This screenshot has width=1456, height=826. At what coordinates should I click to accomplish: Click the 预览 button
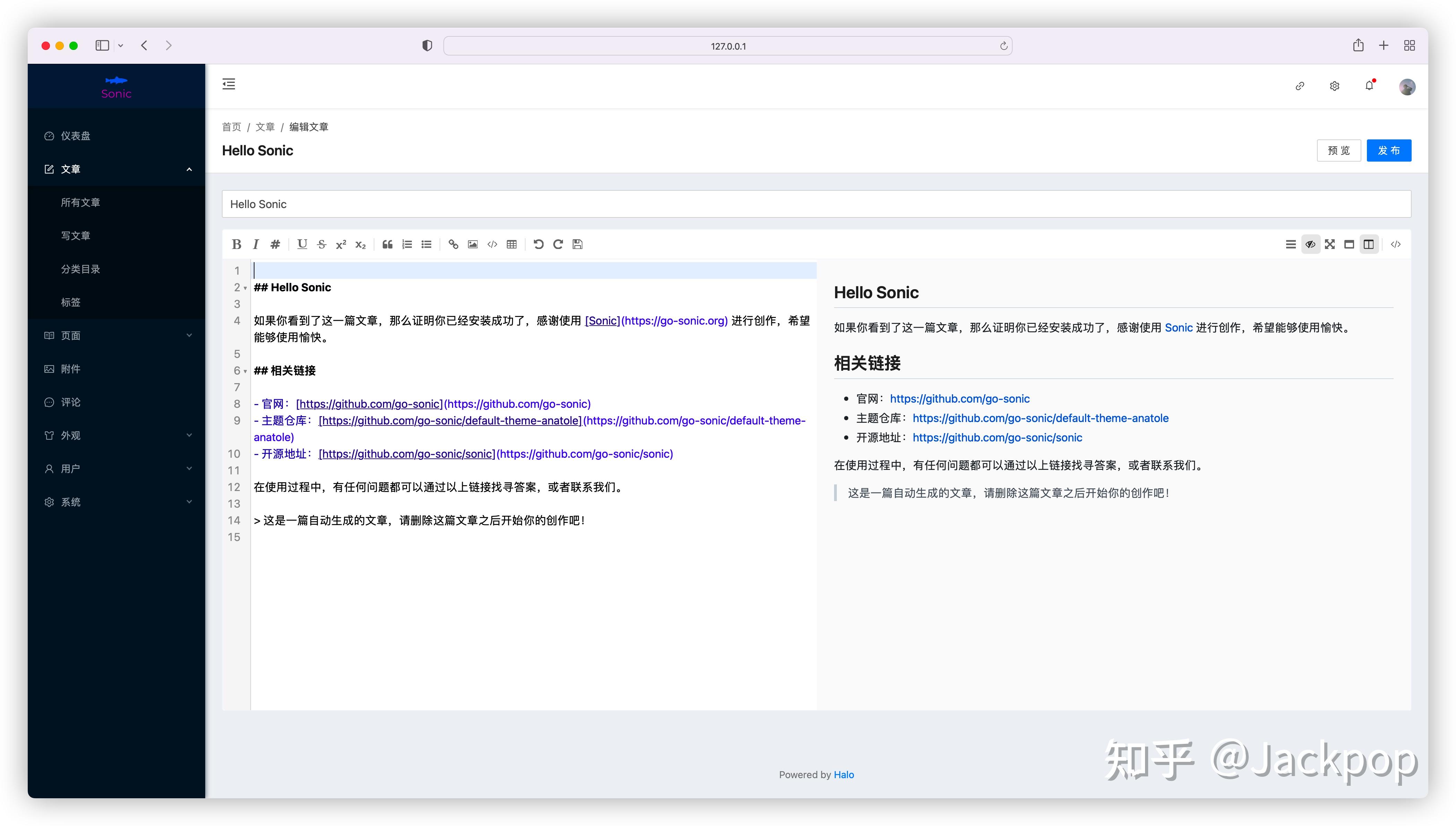point(1338,150)
